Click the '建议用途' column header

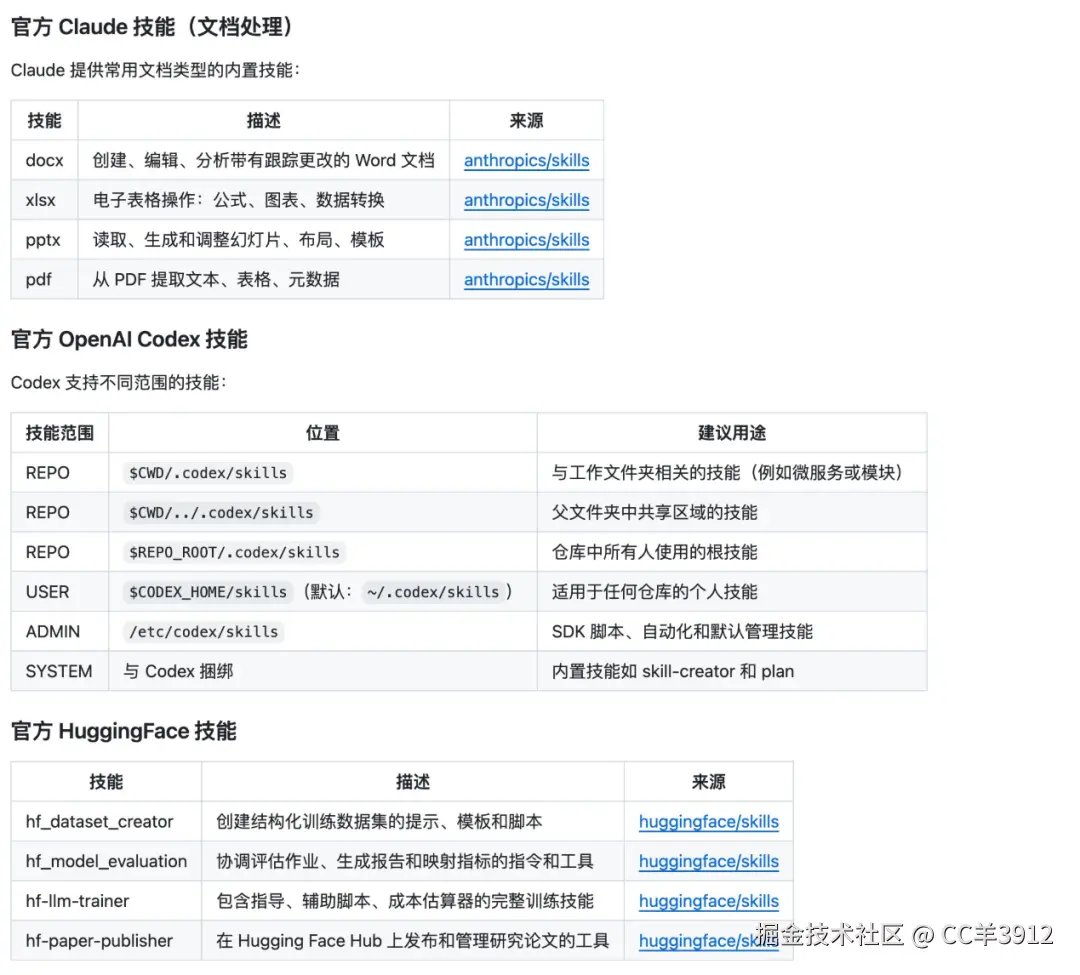coord(732,433)
